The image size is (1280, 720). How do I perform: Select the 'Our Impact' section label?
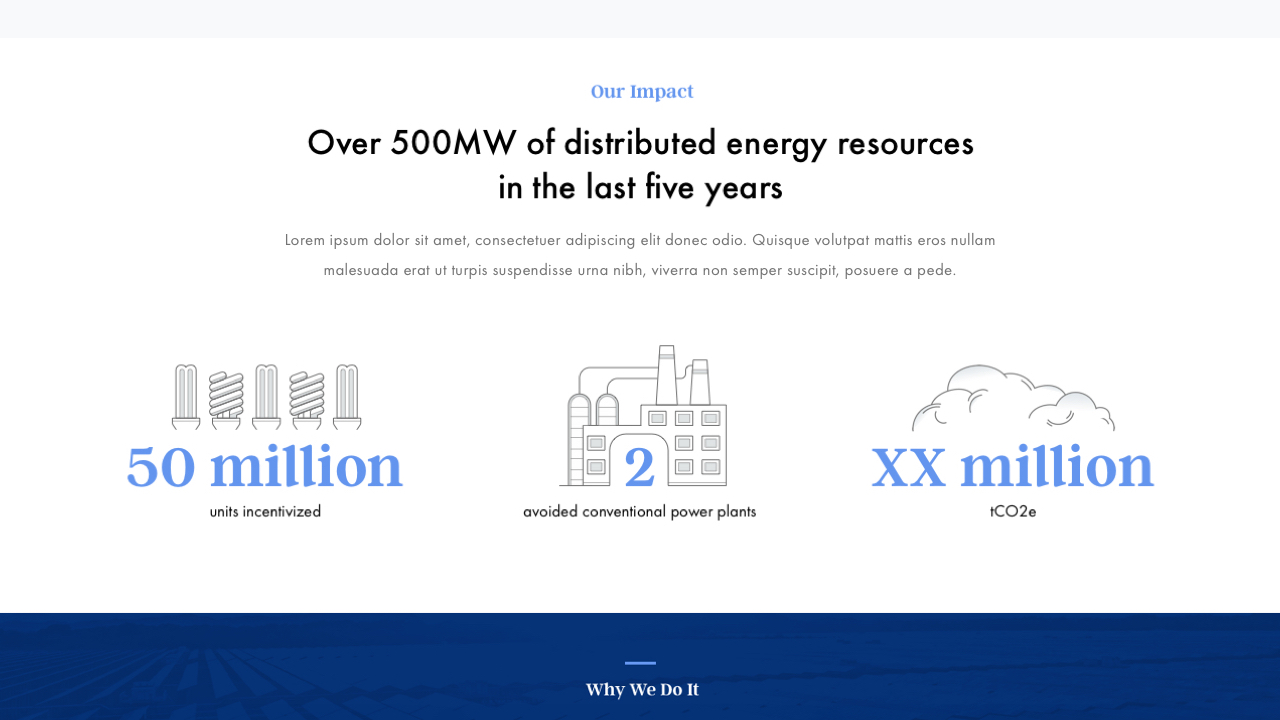pos(642,91)
